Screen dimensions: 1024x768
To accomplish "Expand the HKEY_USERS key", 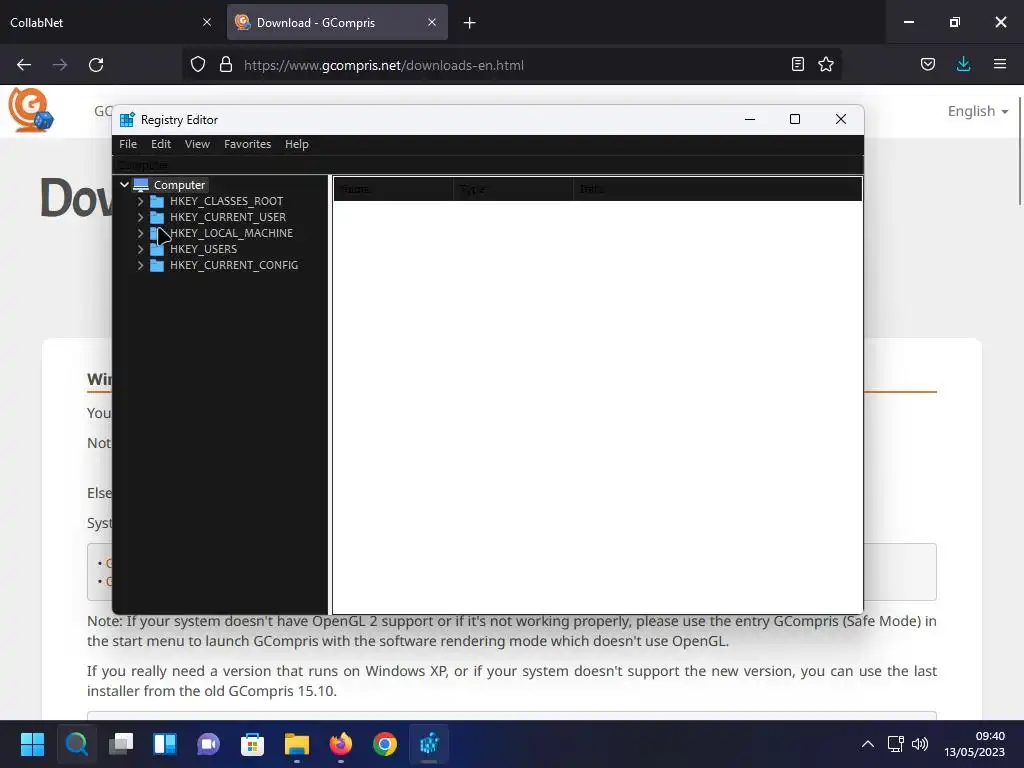I will (x=140, y=249).
